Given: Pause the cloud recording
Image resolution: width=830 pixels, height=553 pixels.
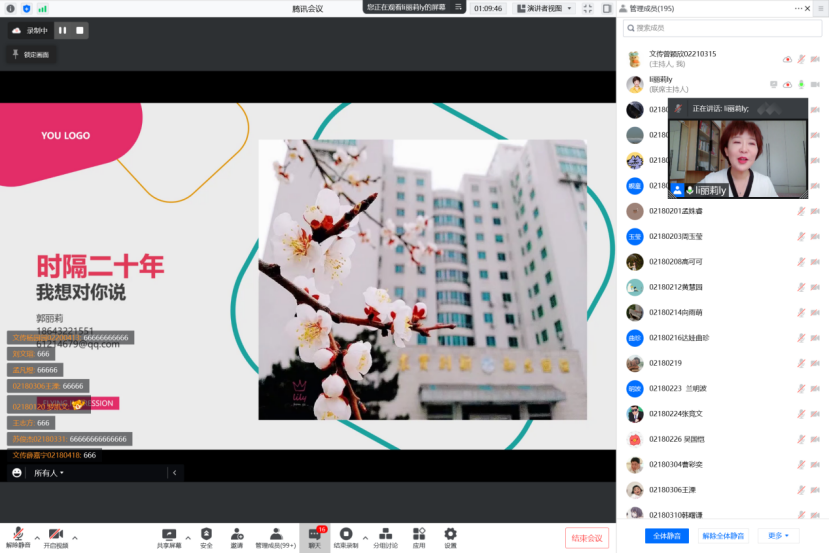Looking at the screenshot, I should click(x=62, y=31).
